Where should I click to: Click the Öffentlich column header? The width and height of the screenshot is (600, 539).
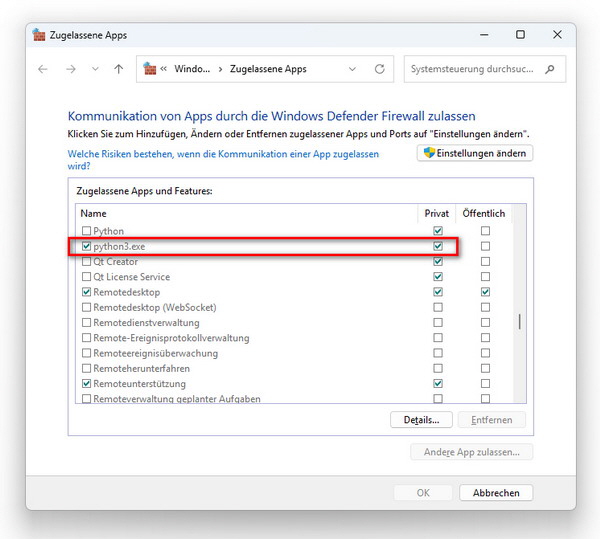point(484,213)
